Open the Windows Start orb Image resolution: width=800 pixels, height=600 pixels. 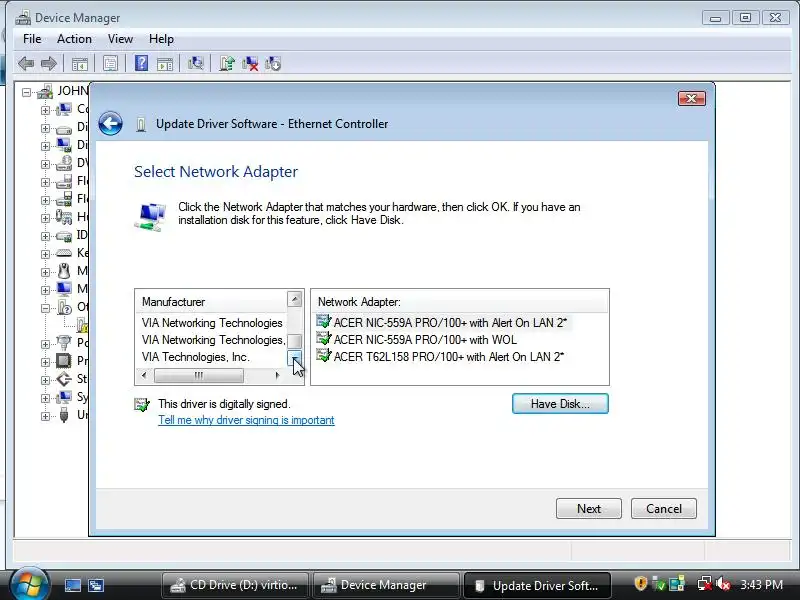click(30, 584)
